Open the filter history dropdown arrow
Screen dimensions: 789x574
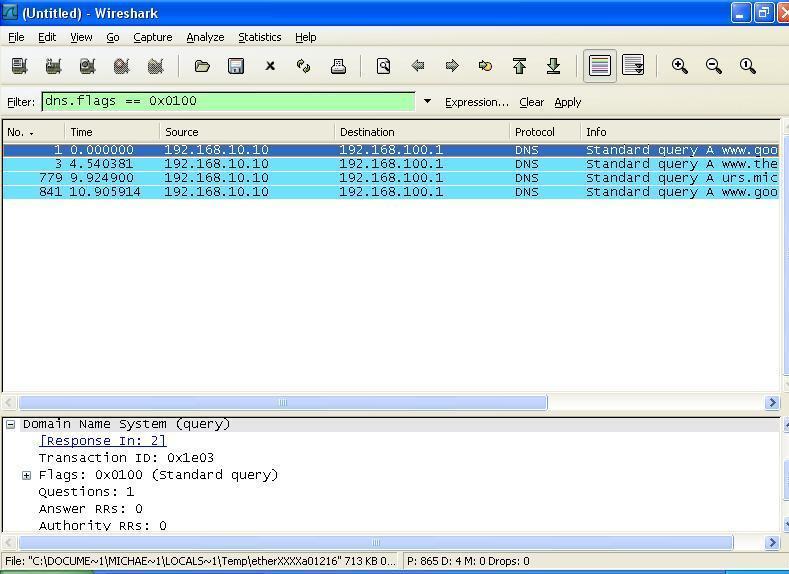427,102
